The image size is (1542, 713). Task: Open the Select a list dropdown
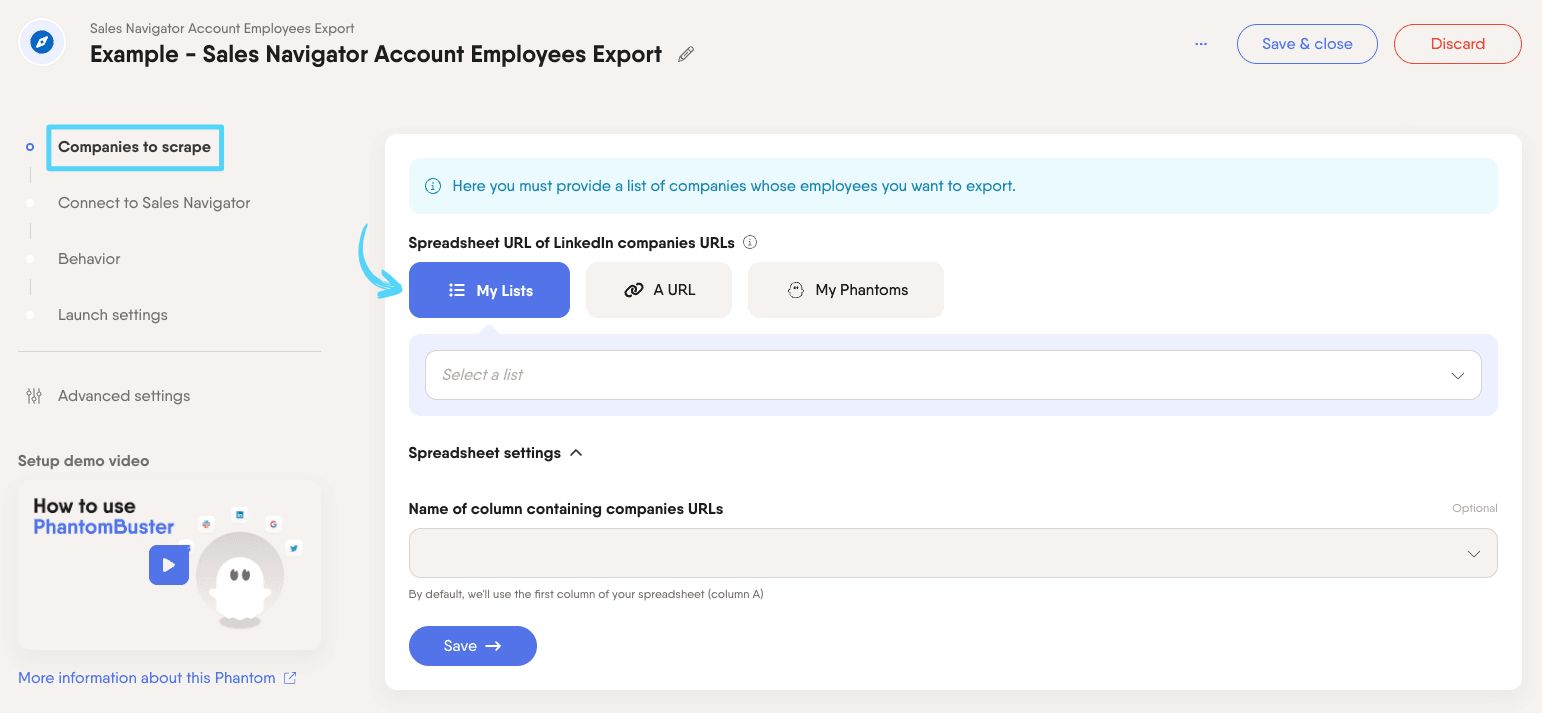tap(953, 375)
